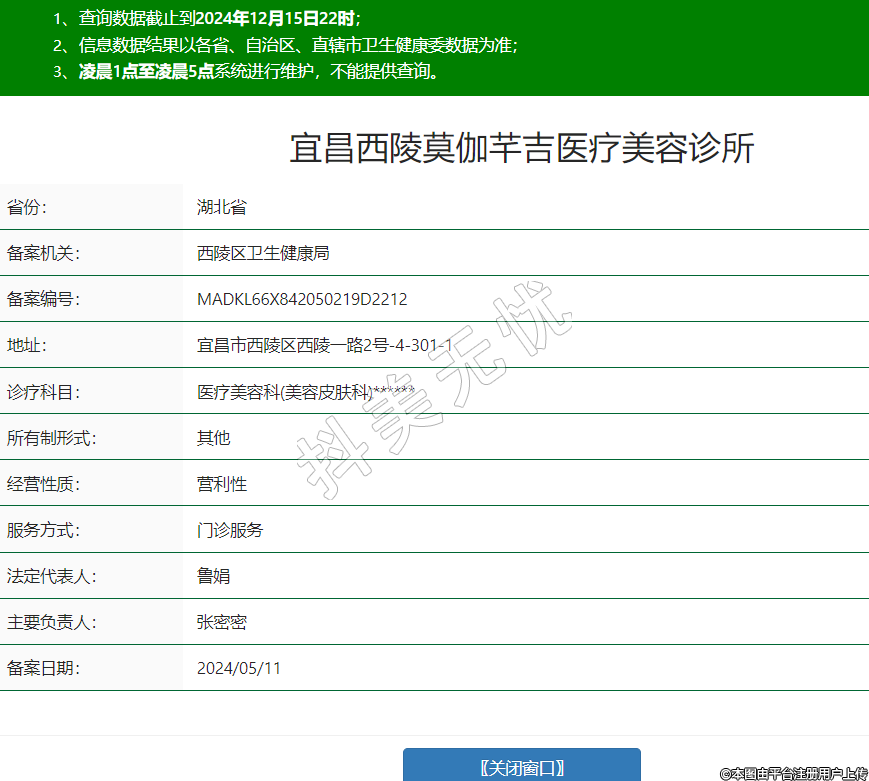Click the 主要负责人 name 张密密

click(221, 622)
